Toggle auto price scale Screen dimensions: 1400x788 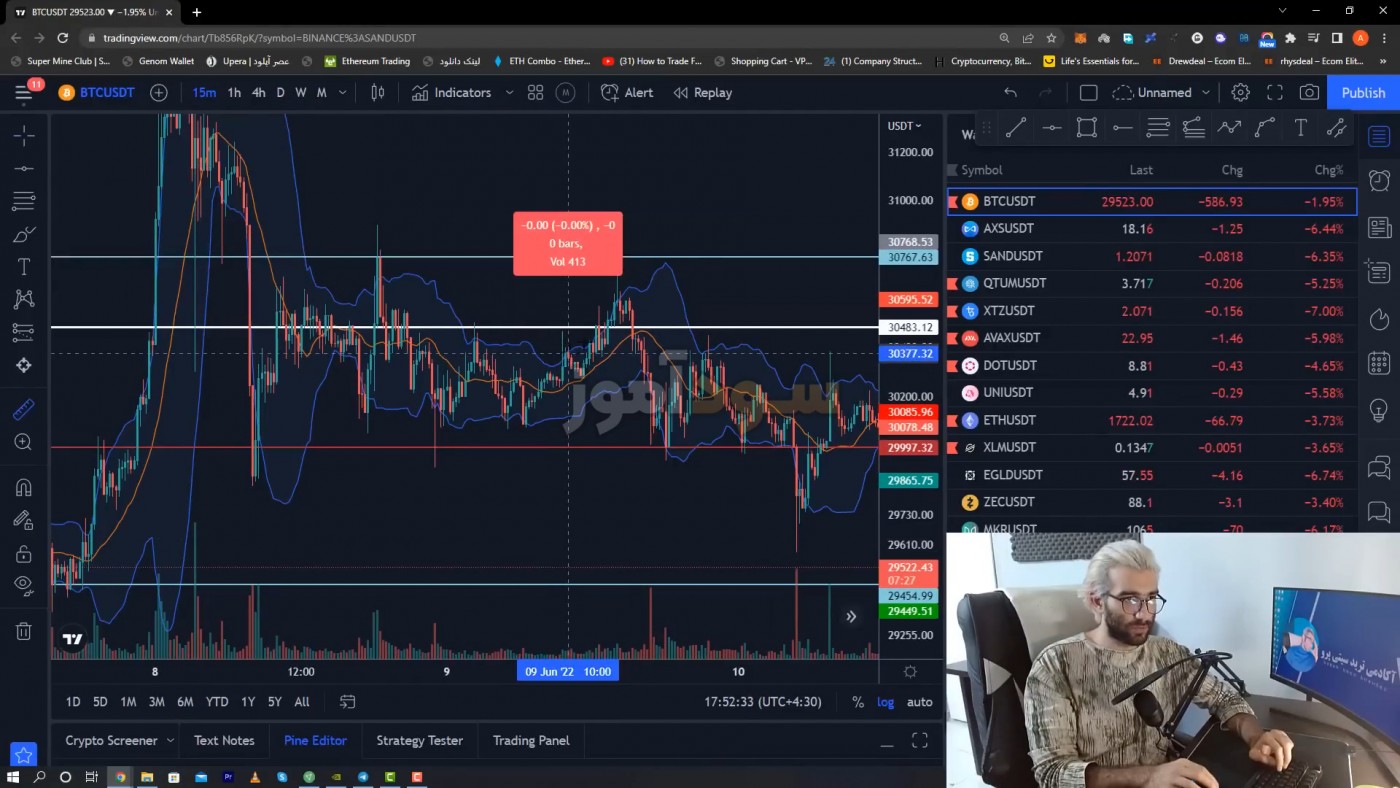click(x=919, y=702)
